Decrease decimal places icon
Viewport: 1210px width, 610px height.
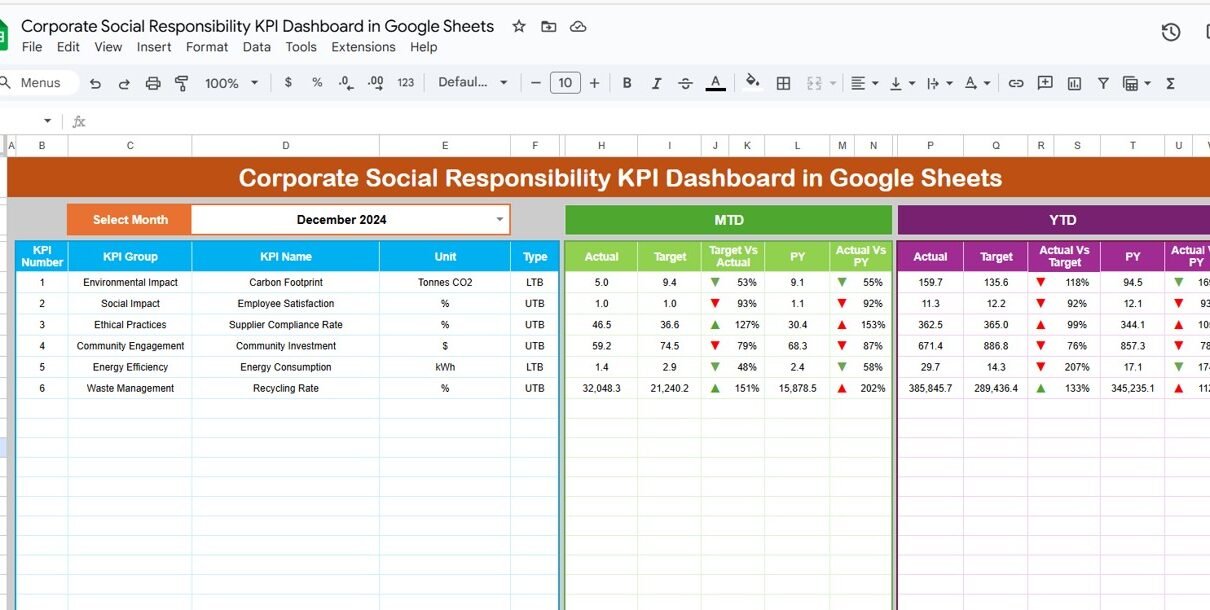click(345, 83)
